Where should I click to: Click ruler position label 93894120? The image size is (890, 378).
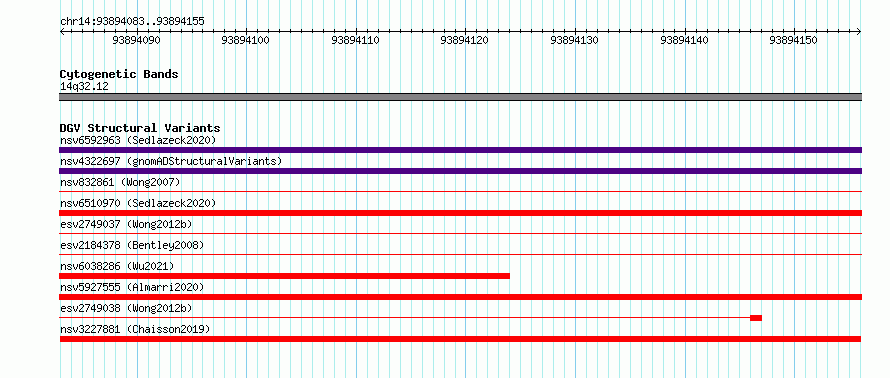coord(465,40)
